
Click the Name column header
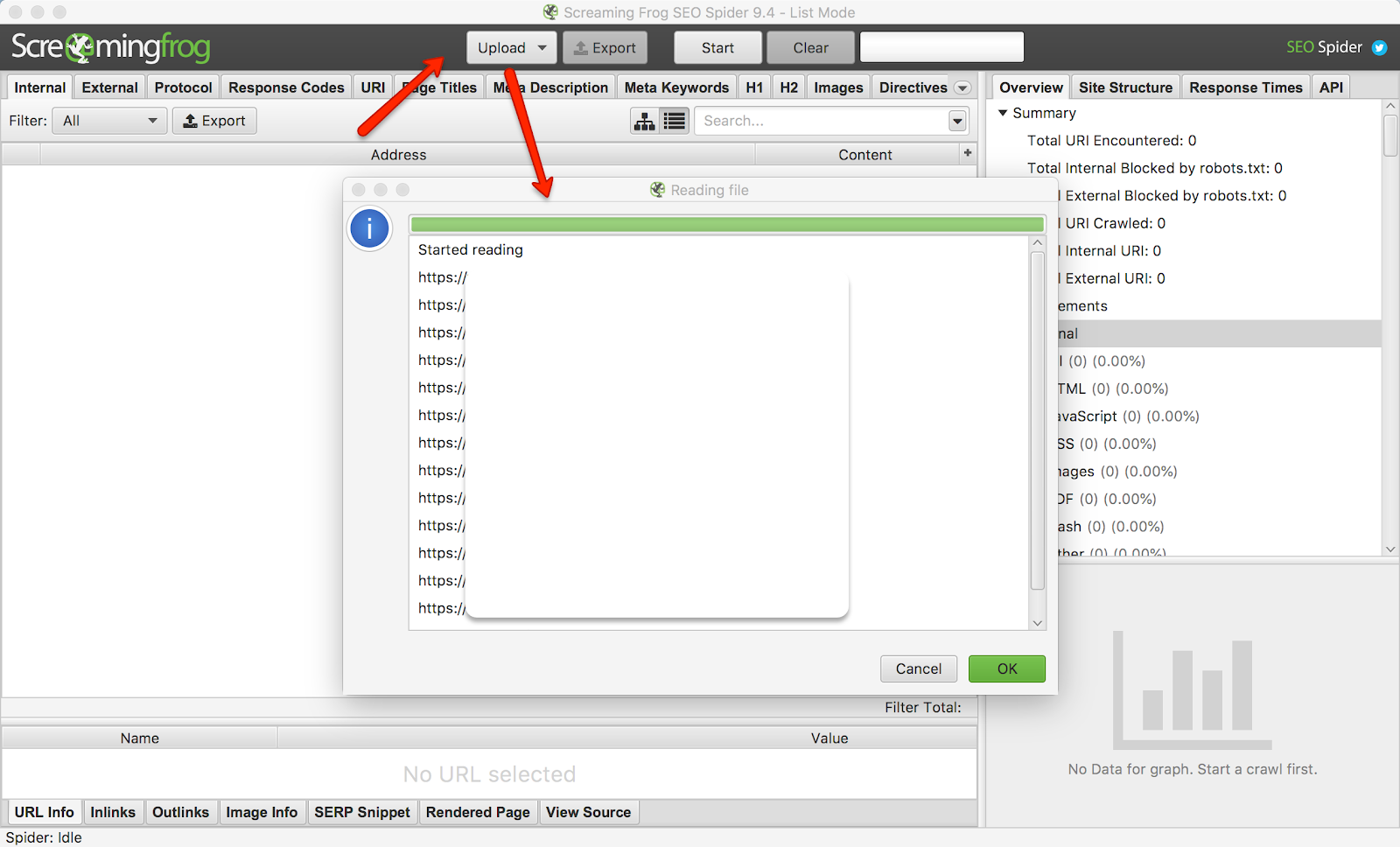click(140, 738)
